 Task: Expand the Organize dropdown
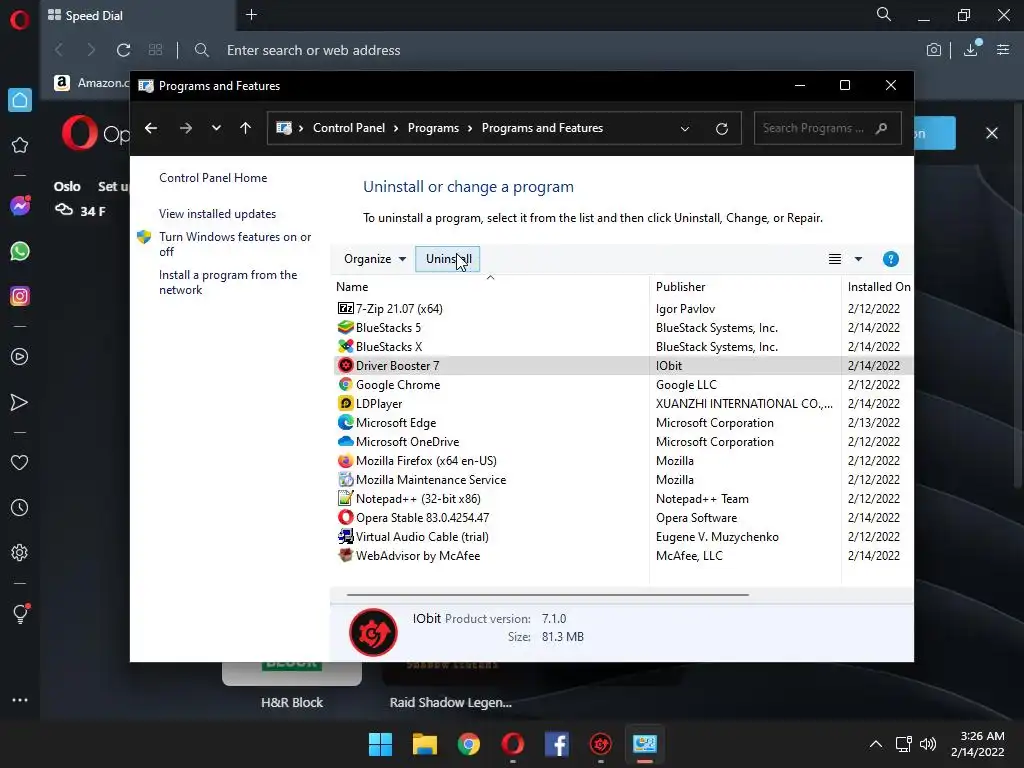click(x=375, y=259)
